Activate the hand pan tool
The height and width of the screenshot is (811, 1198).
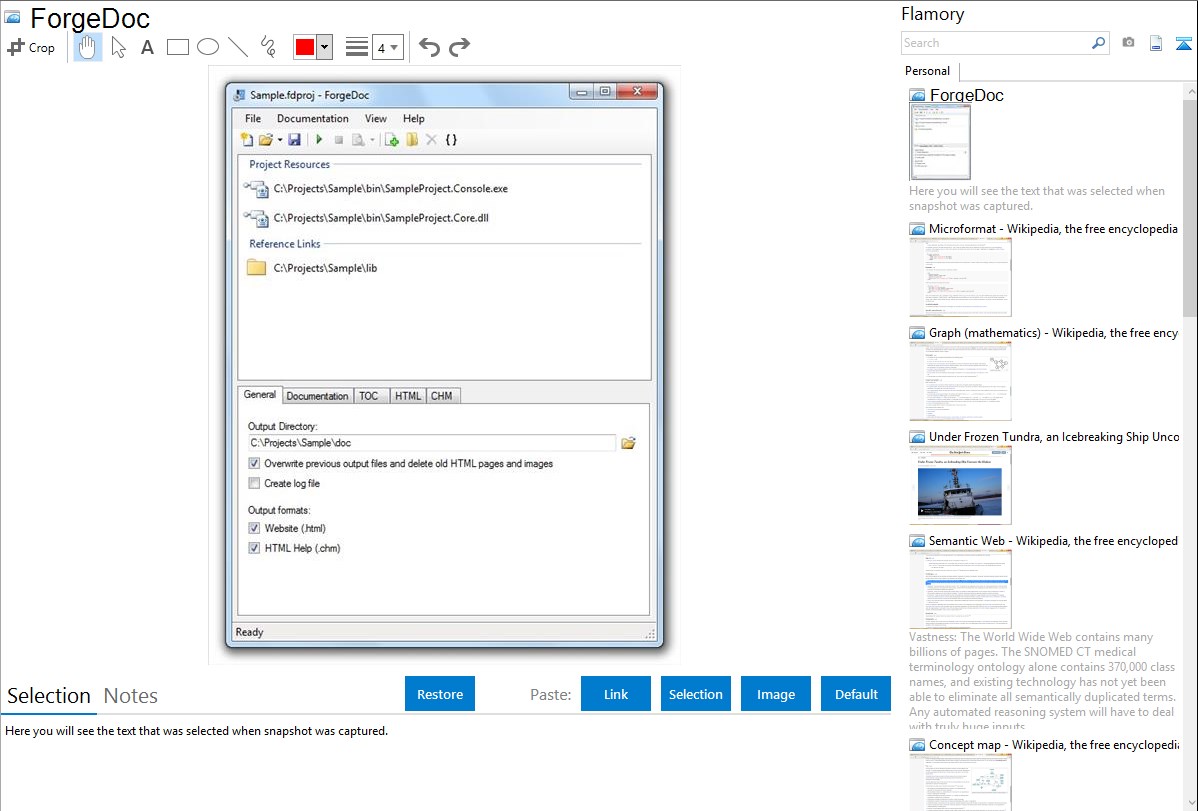[x=87, y=47]
